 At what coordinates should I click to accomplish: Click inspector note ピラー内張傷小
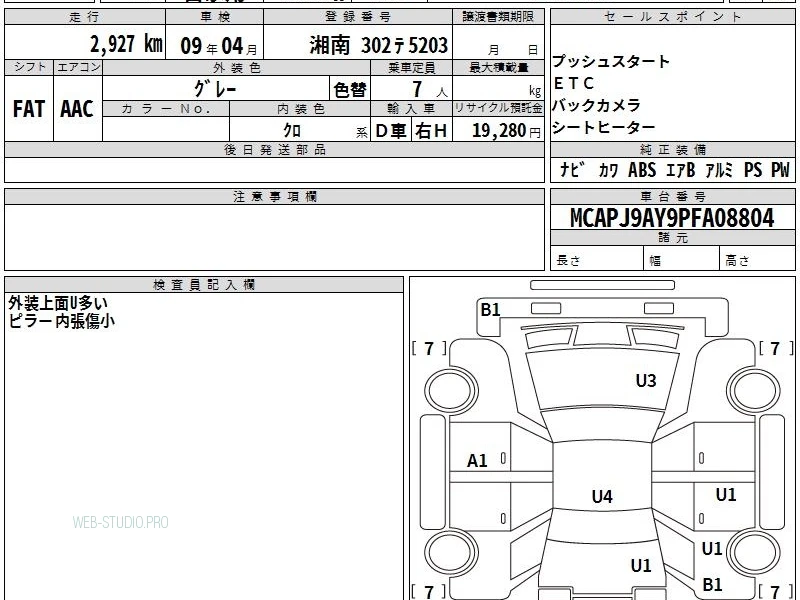click(61, 321)
